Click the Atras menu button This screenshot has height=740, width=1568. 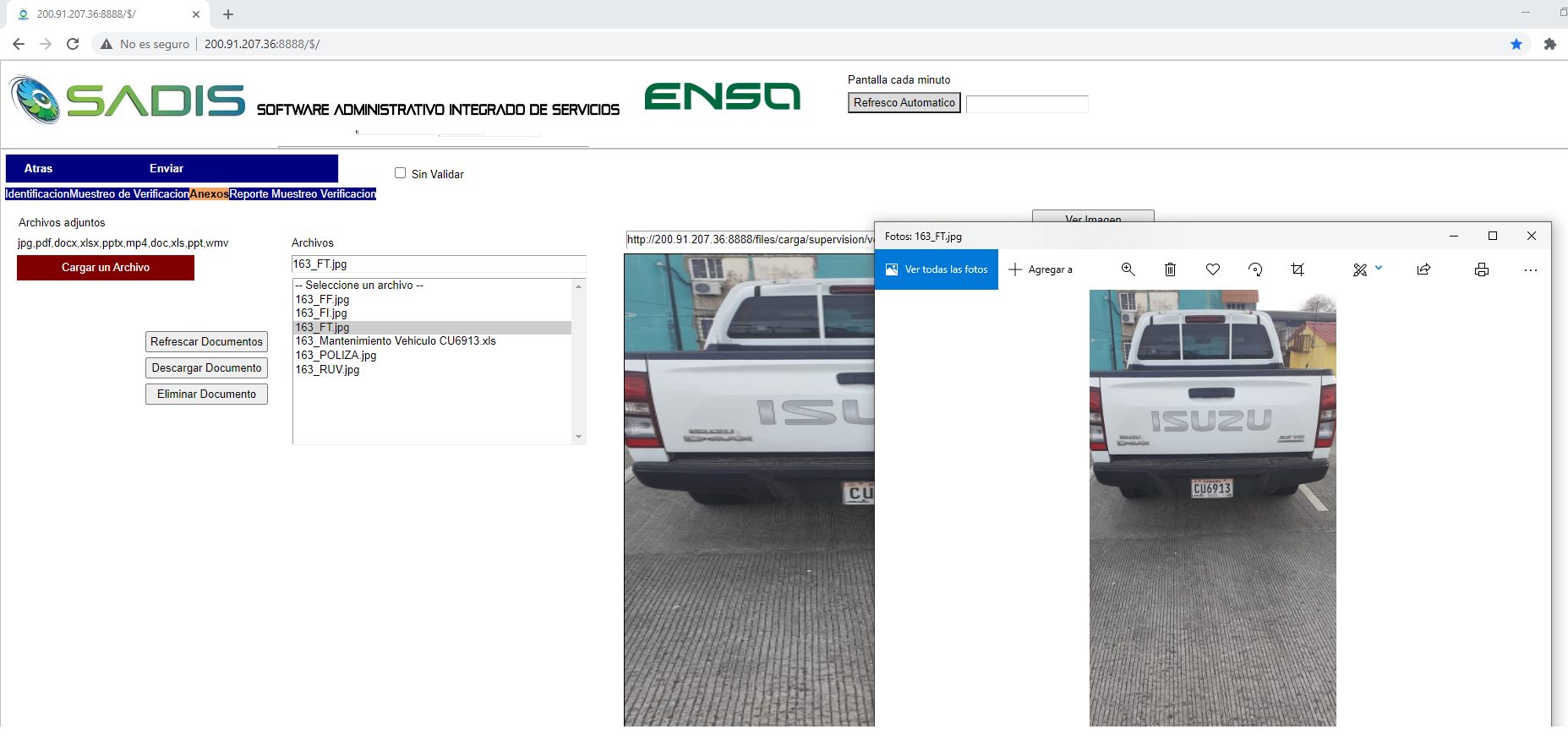(38, 168)
